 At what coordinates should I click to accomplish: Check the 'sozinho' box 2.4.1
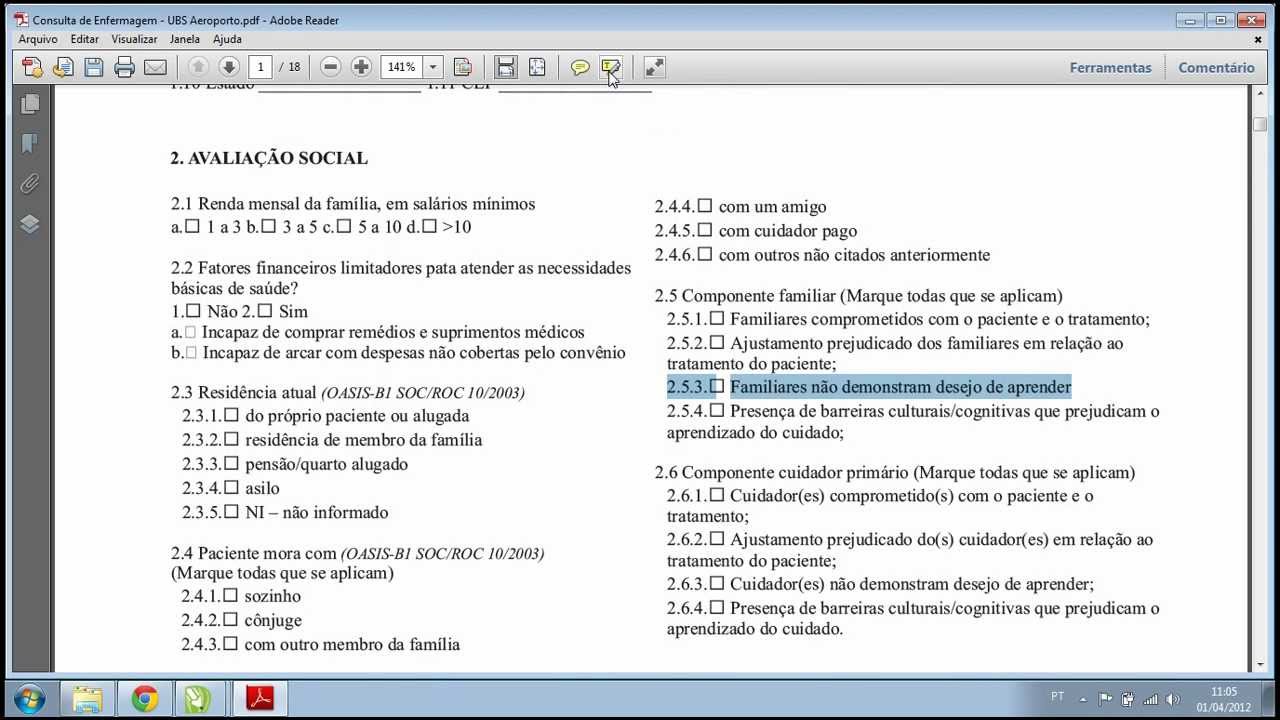pos(230,595)
